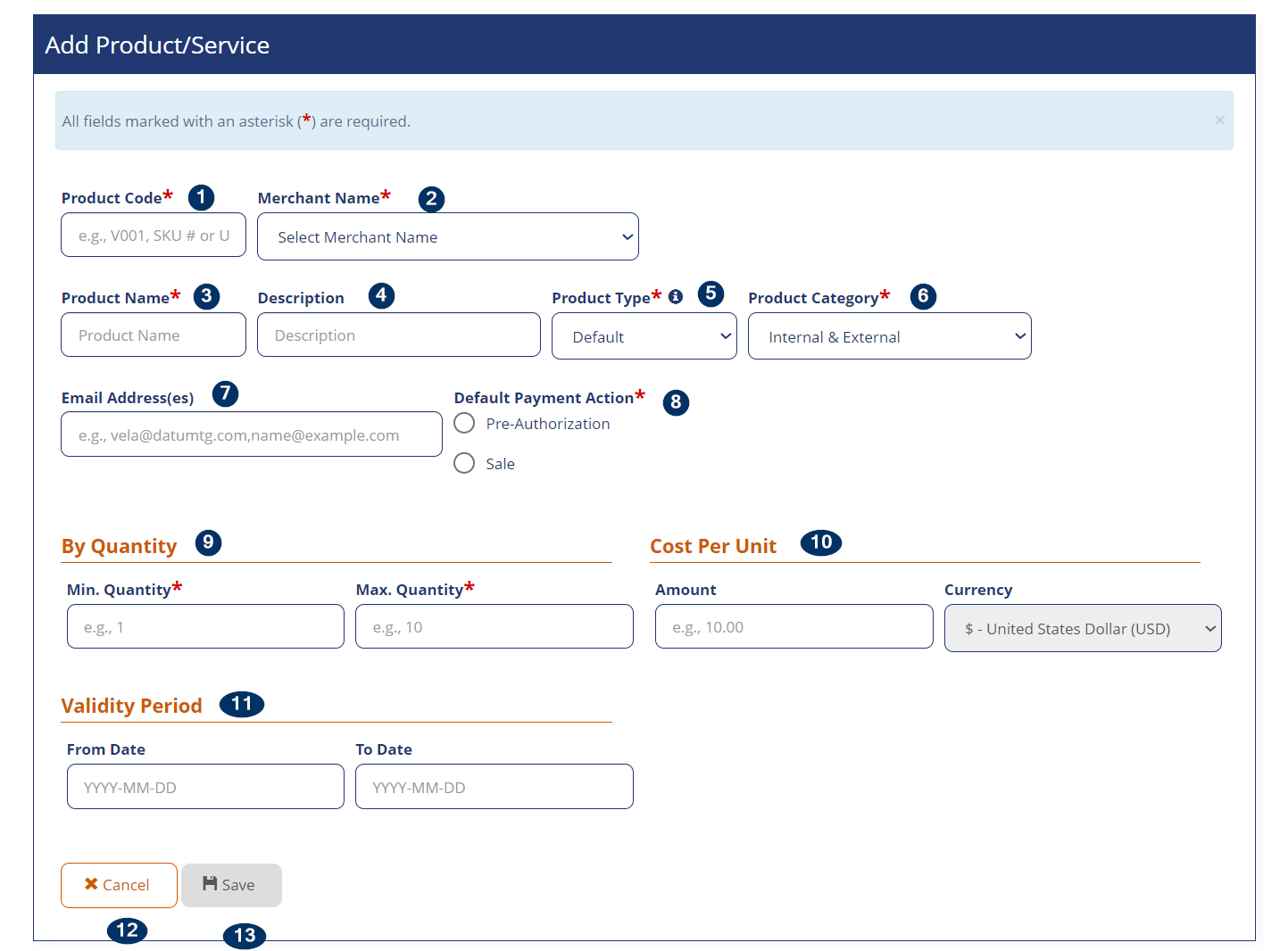The width and height of the screenshot is (1288, 951).
Task: Open the Product Type dropdown
Action: click(644, 337)
